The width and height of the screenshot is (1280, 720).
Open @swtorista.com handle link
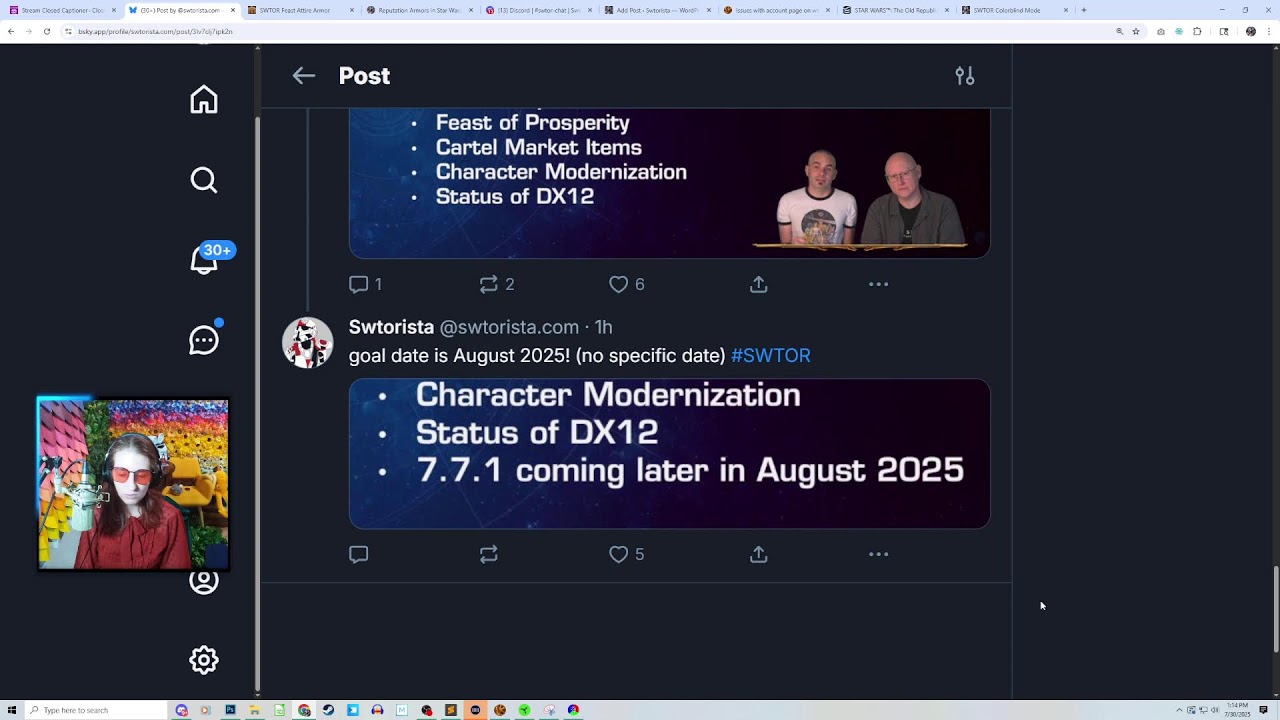[x=509, y=327]
